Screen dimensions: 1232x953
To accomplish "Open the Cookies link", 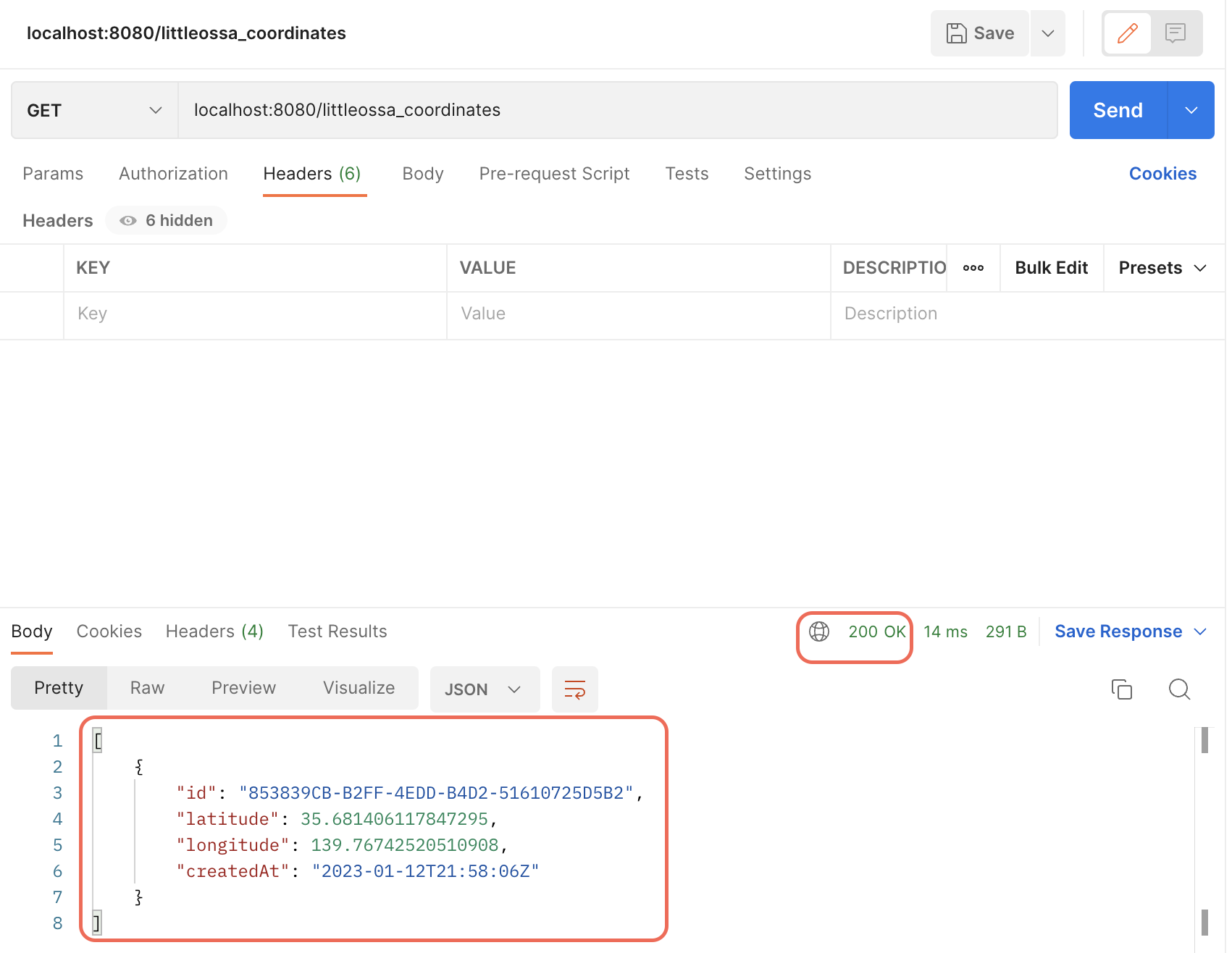I will coord(1162,174).
